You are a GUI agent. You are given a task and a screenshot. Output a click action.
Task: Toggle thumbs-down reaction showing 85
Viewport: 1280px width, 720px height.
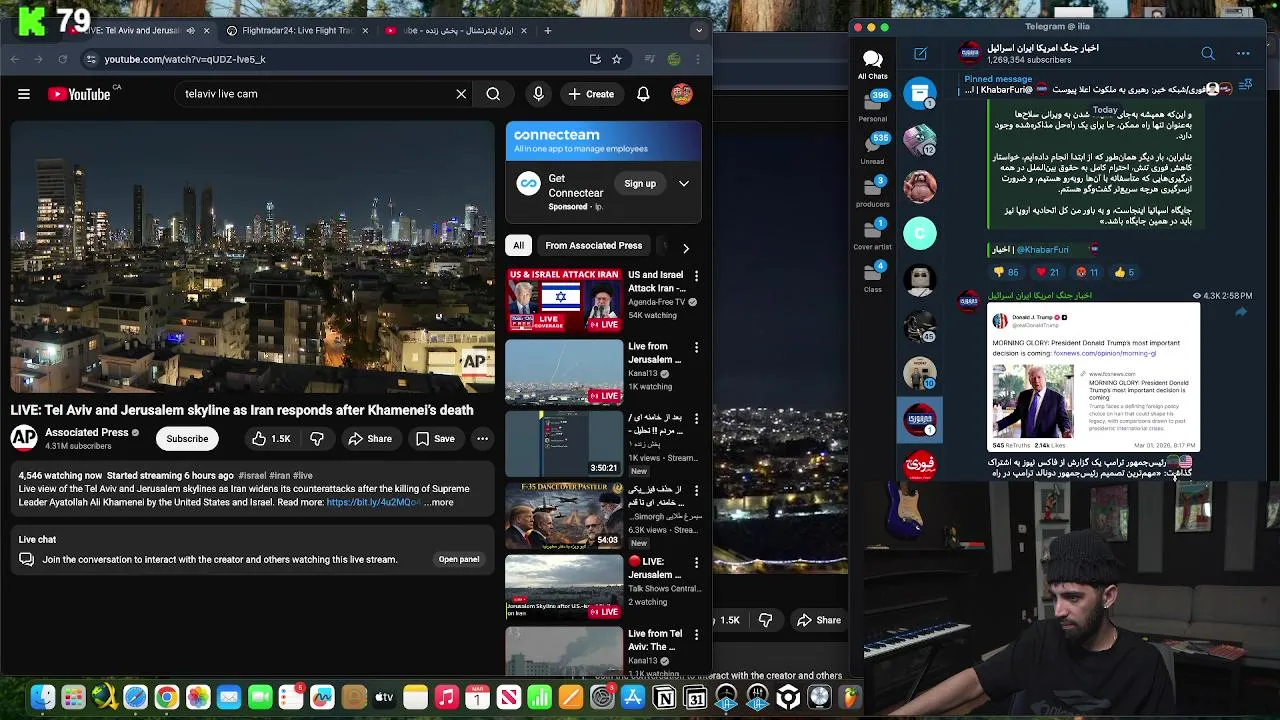point(1006,272)
